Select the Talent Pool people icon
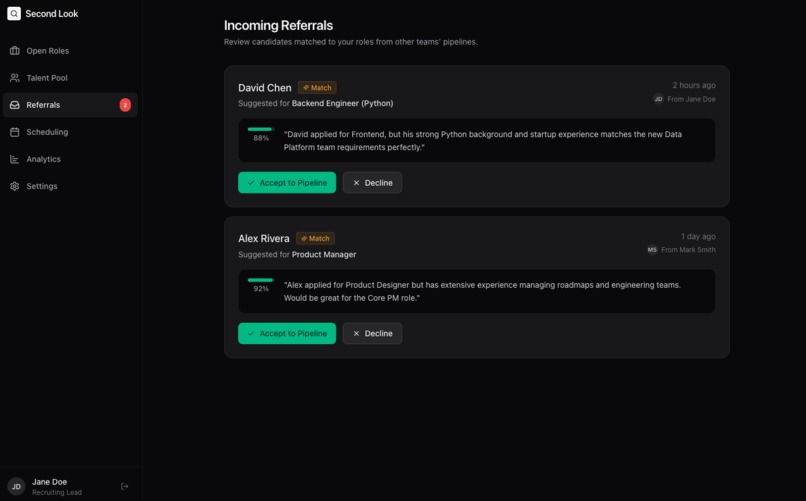Screen dimensions: 806x501 pos(14,78)
